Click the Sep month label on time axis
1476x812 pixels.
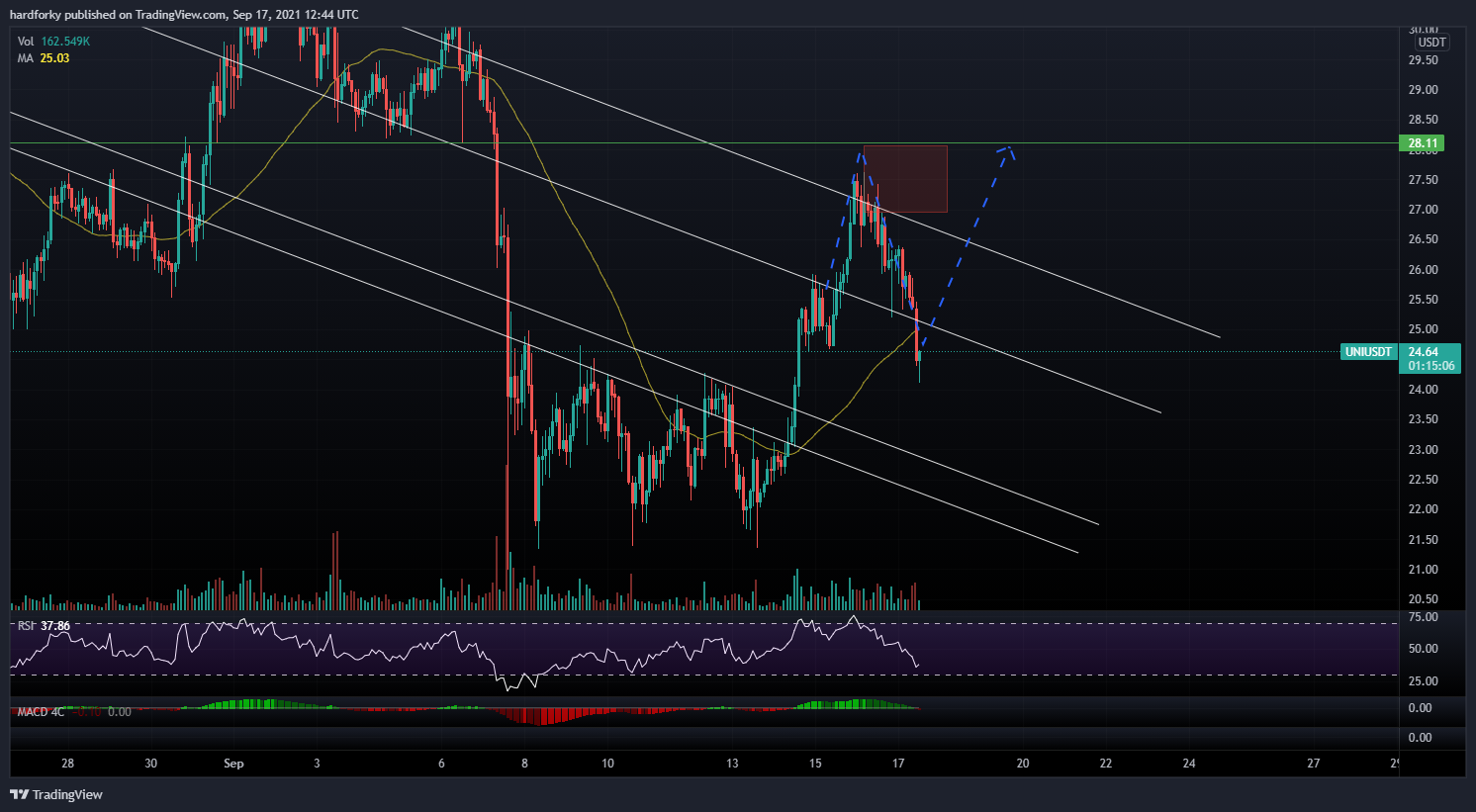click(233, 764)
